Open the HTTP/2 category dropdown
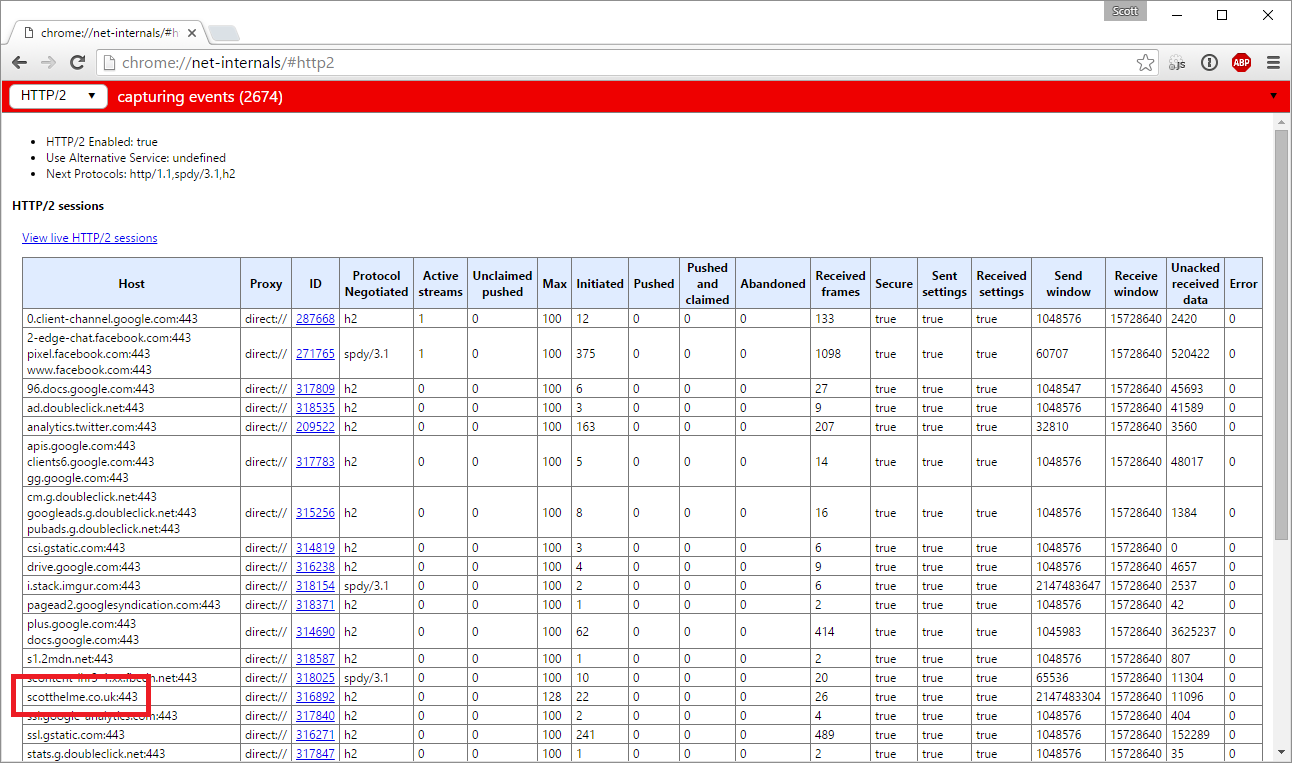The height and width of the screenshot is (763, 1292). 57,96
